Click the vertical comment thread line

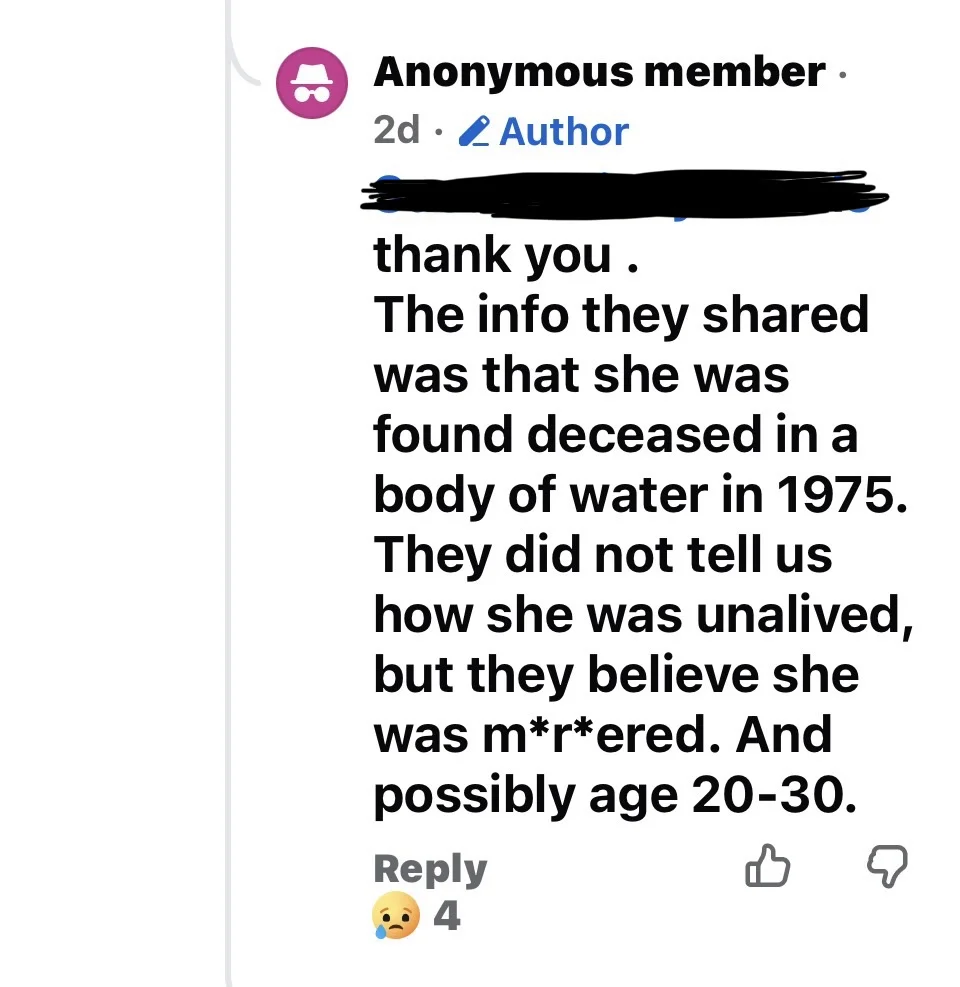(229, 500)
